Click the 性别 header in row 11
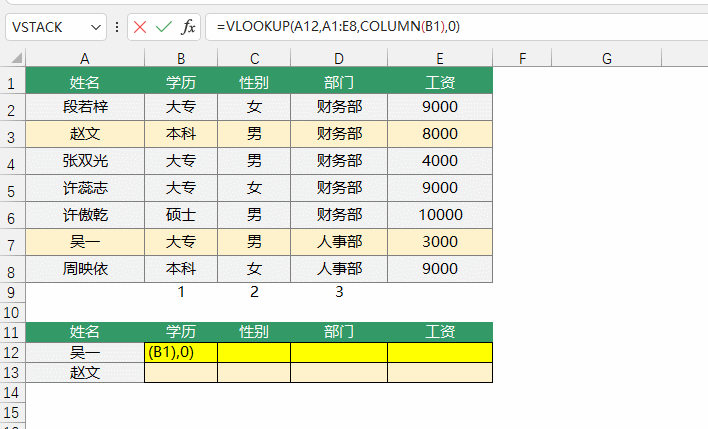708x429 pixels. pos(254,332)
